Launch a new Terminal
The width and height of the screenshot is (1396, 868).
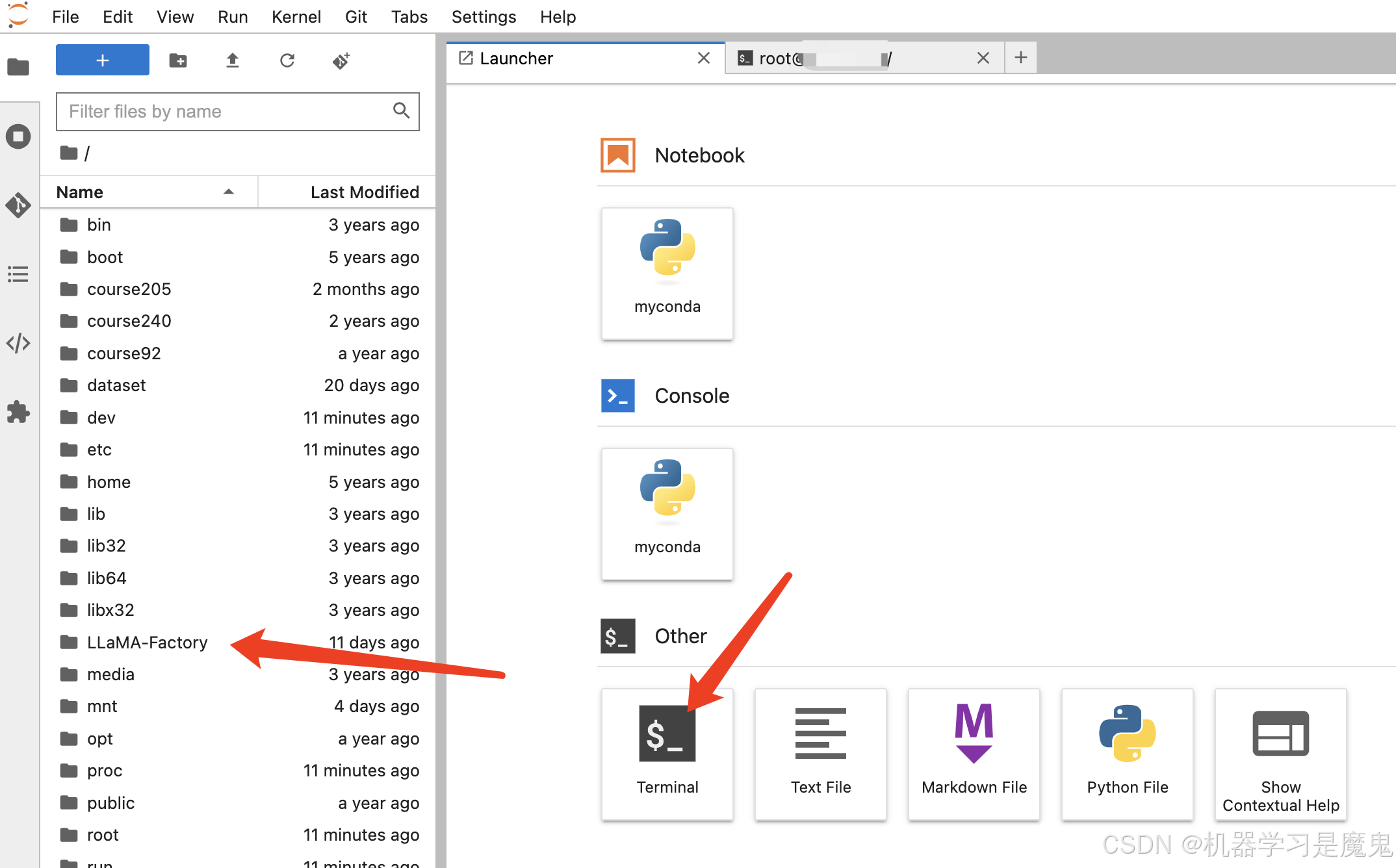pyautogui.click(x=667, y=754)
